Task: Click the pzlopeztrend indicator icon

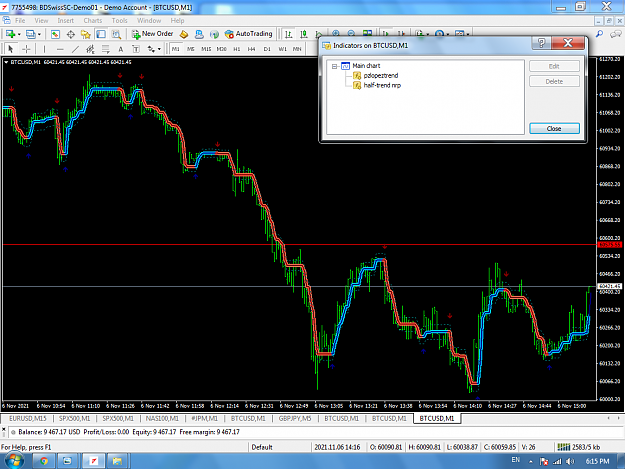Action: tap(357, 76)
